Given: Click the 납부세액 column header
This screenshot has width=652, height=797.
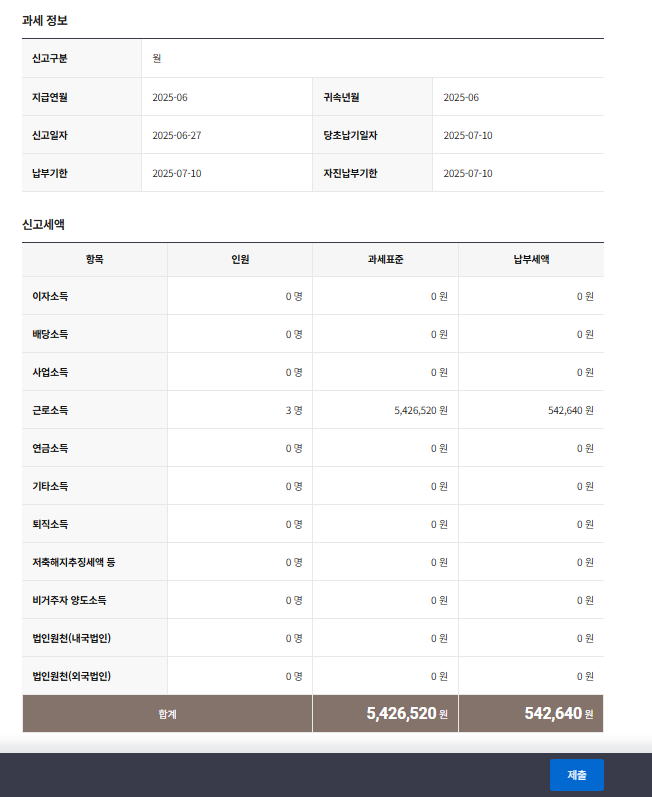Looking at the screenshot, I should coord(531,259).
